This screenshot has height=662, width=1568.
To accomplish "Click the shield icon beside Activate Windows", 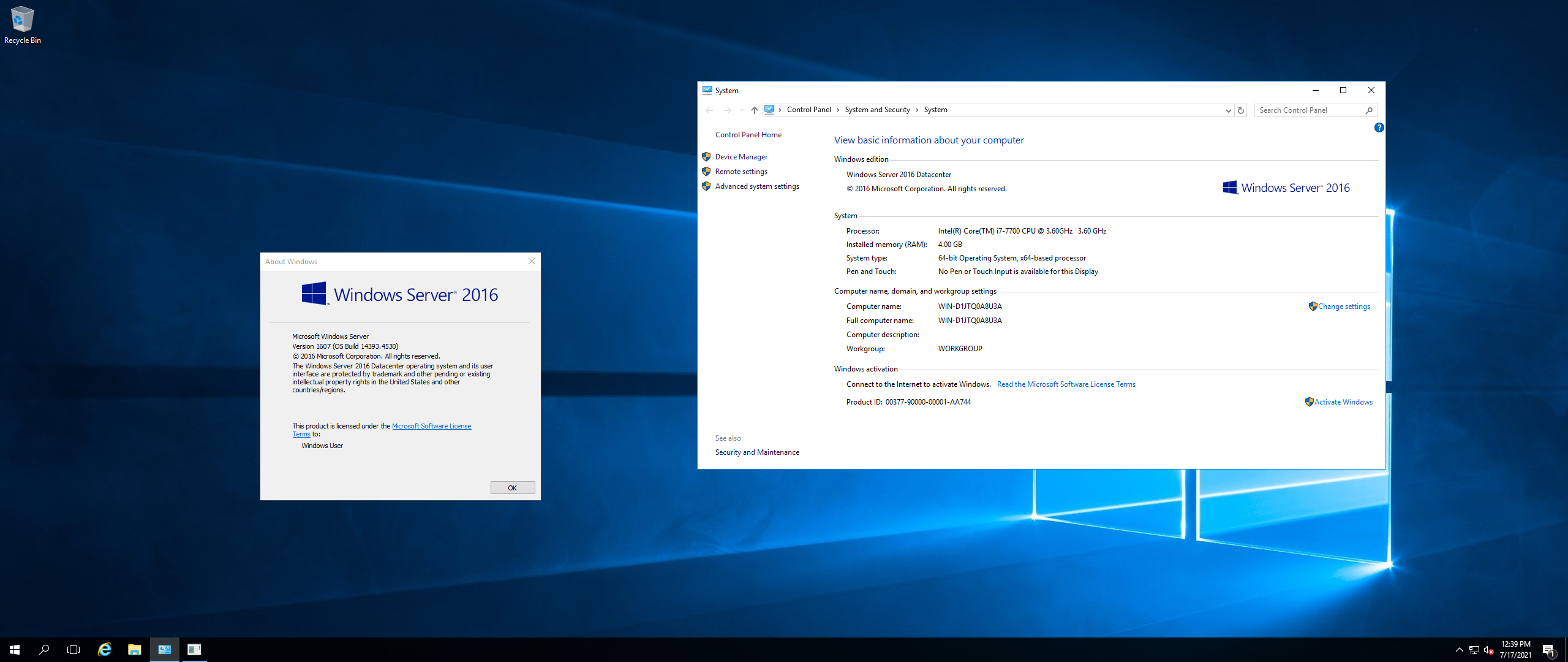I will coord(1309,402).
